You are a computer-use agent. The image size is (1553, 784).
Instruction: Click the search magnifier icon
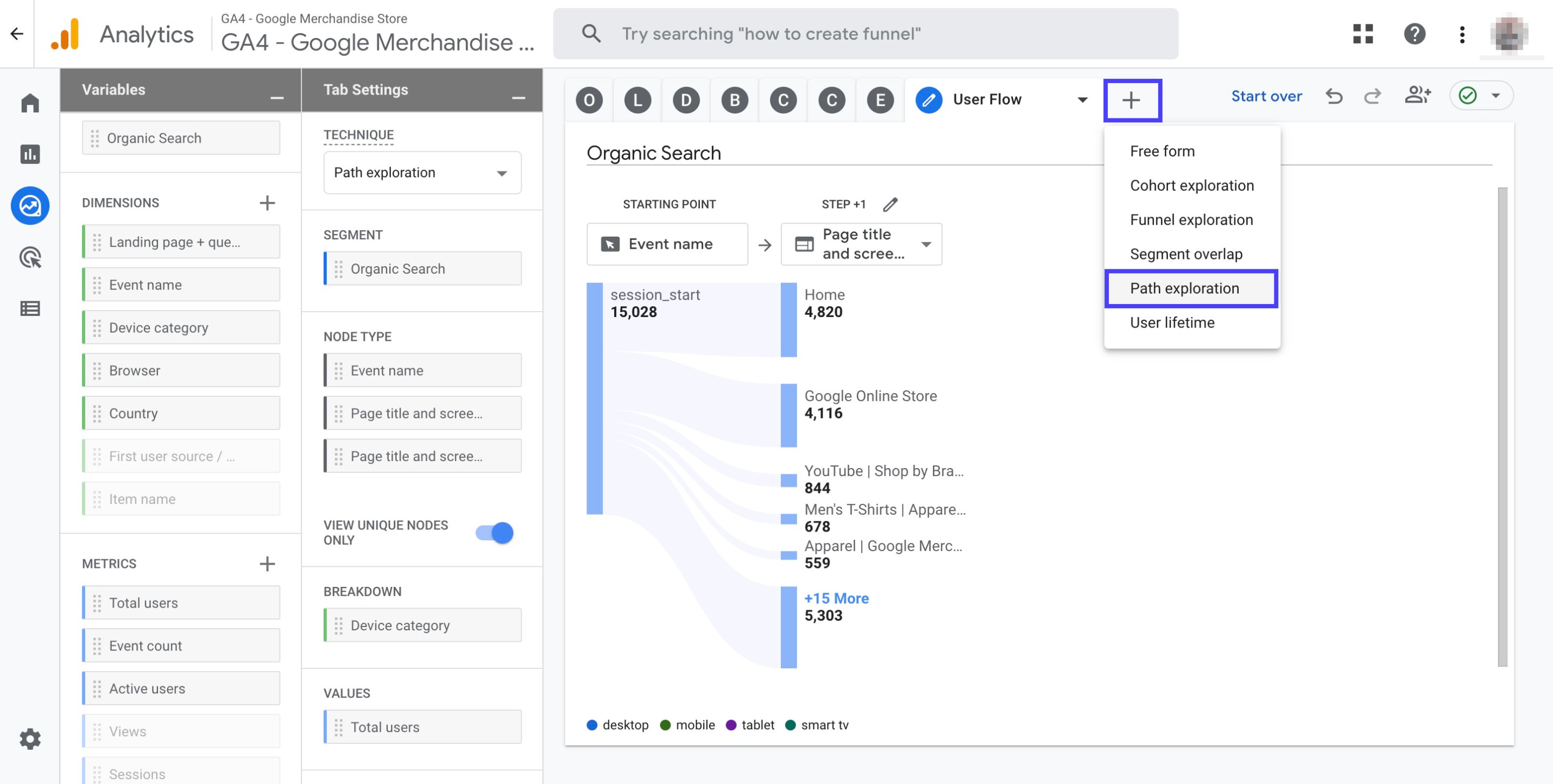[x=591, y=34]
